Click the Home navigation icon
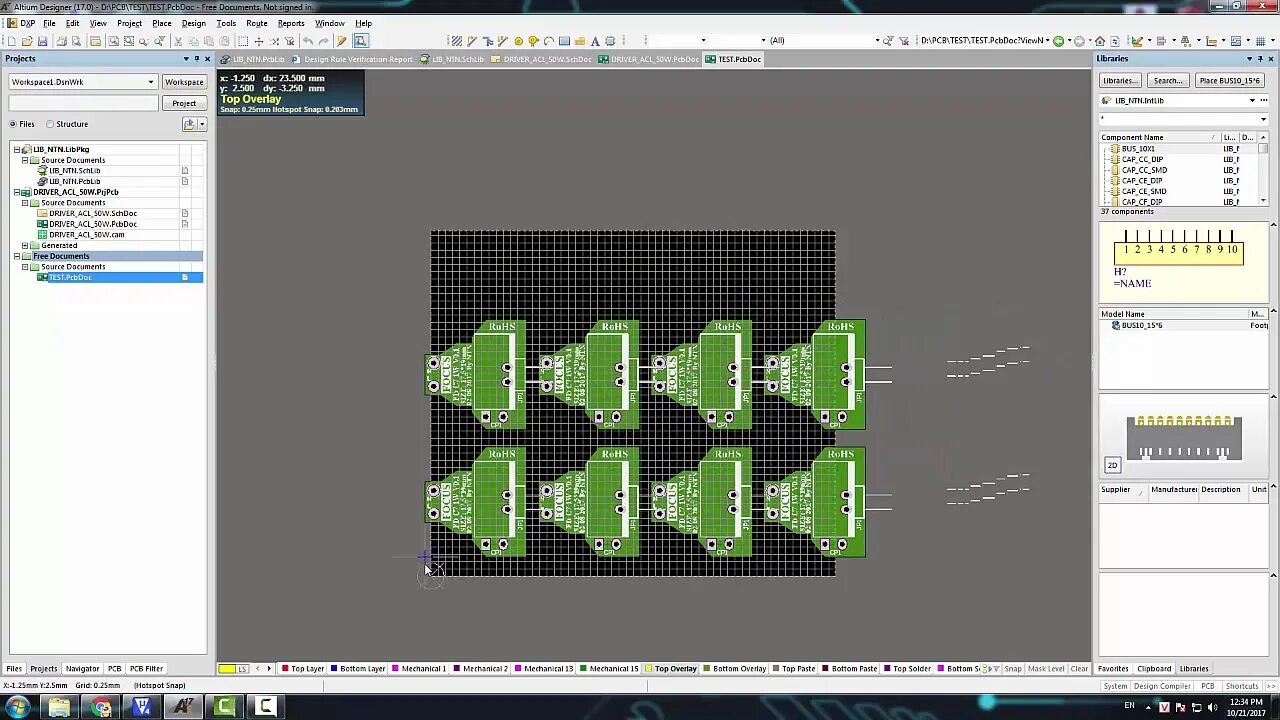 point(1100,41)
